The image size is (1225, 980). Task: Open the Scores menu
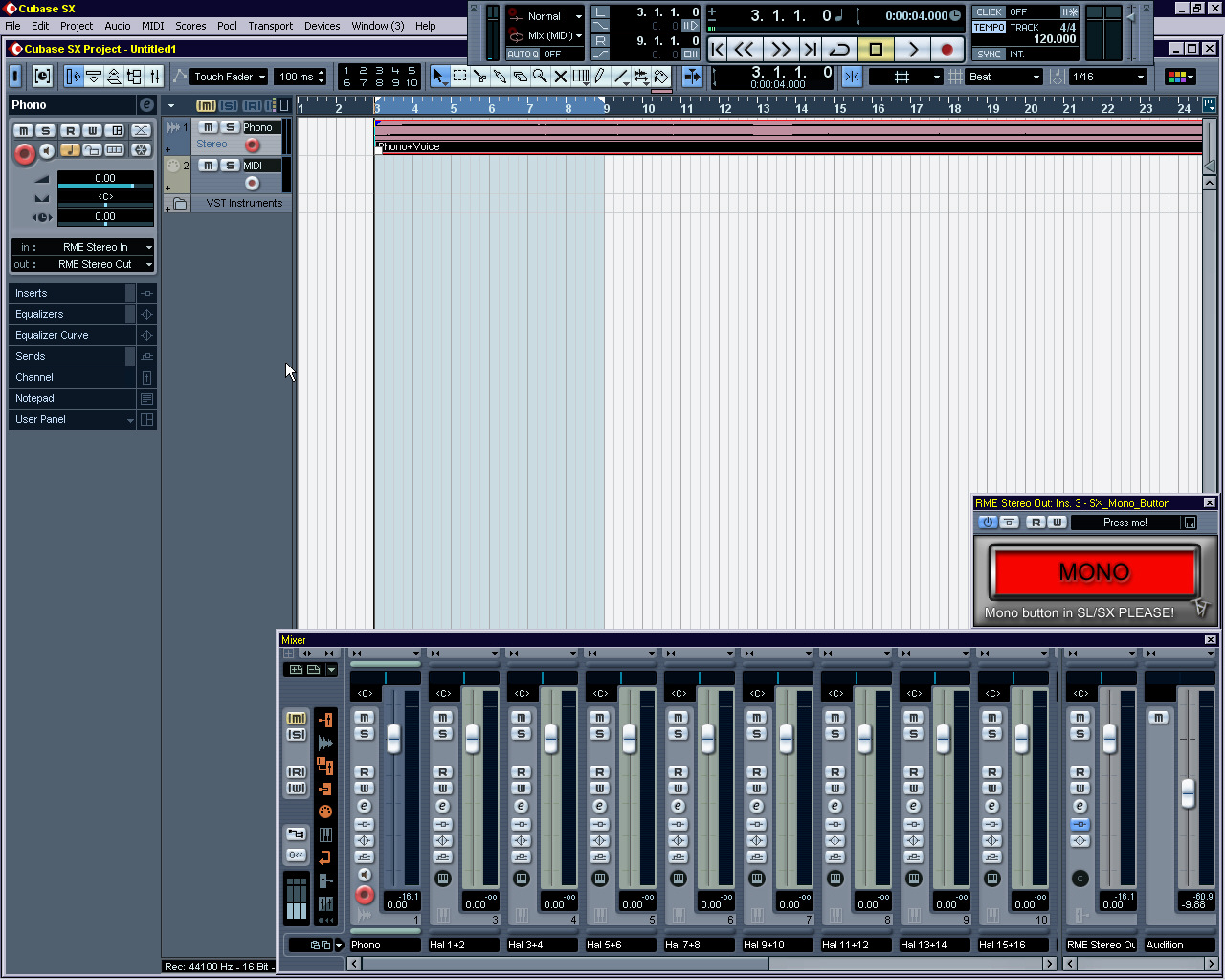point(190,26)
